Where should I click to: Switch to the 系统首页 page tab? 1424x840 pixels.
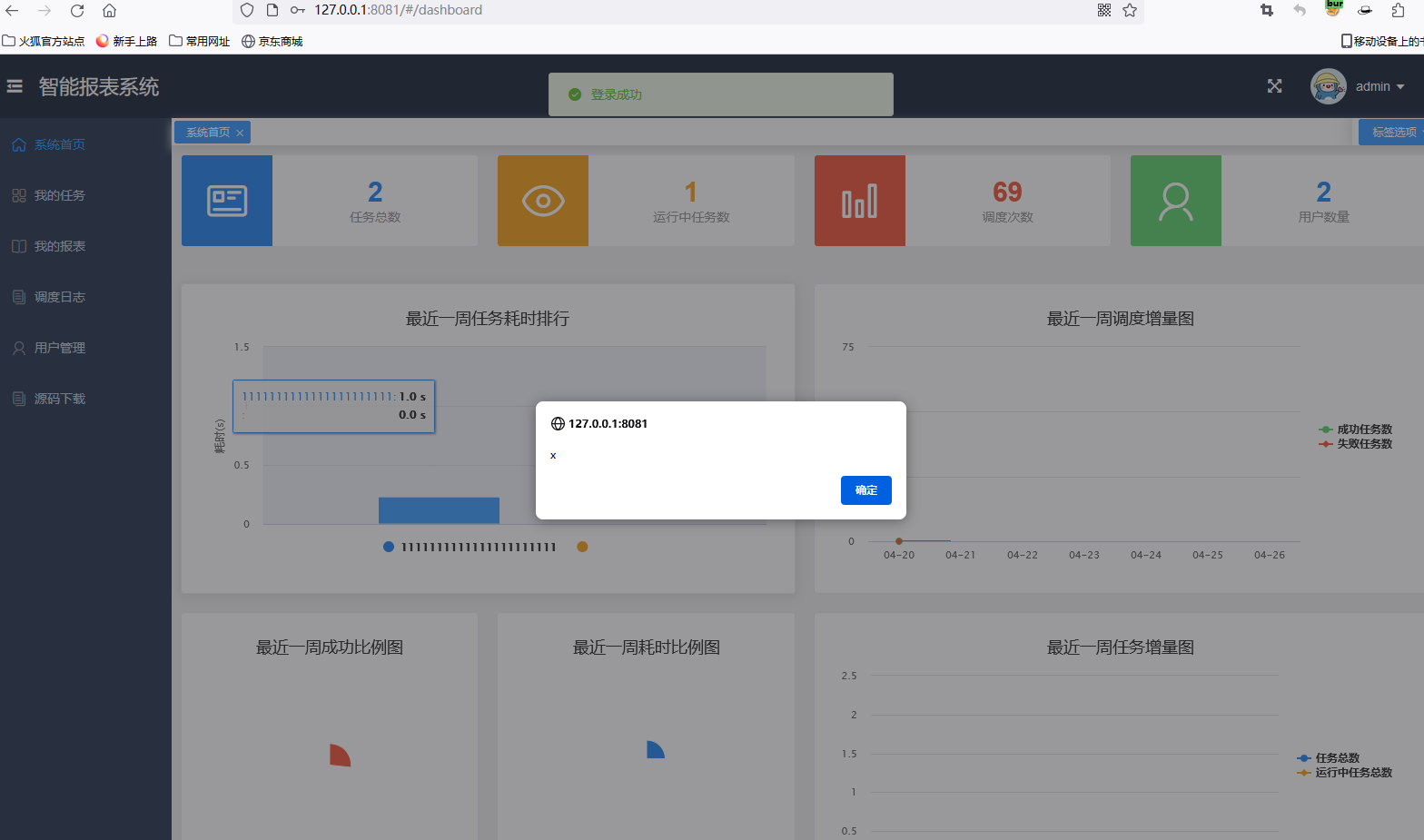pos(209,133)
